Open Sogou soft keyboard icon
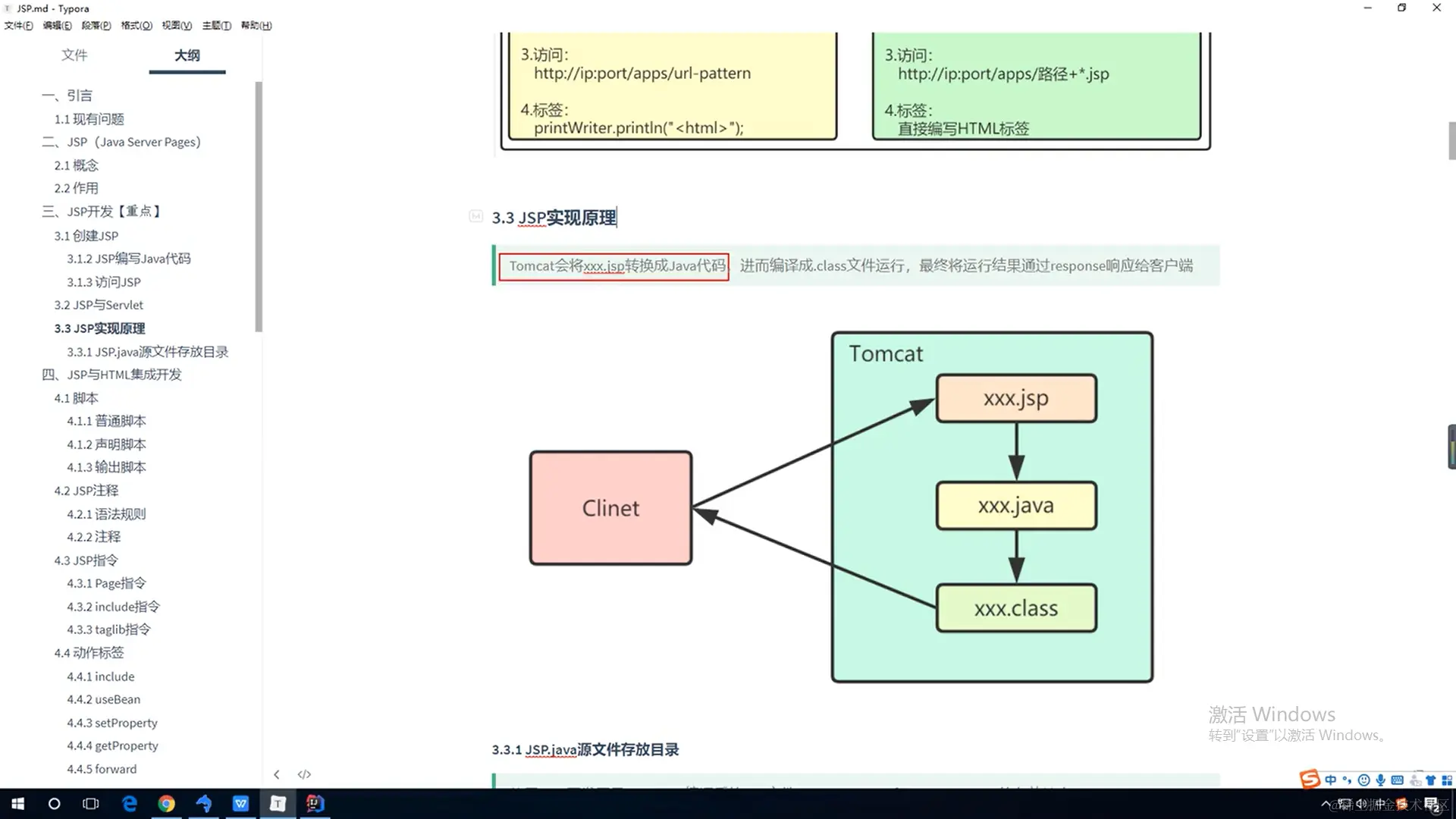The height and width of the screenshot is (819, 1456). tap(1397, 780)
